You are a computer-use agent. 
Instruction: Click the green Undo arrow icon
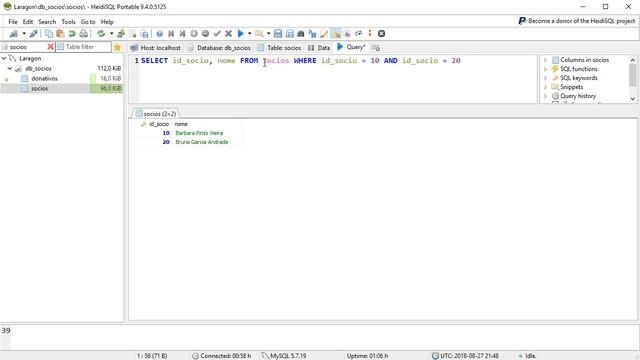coord(72,34)
